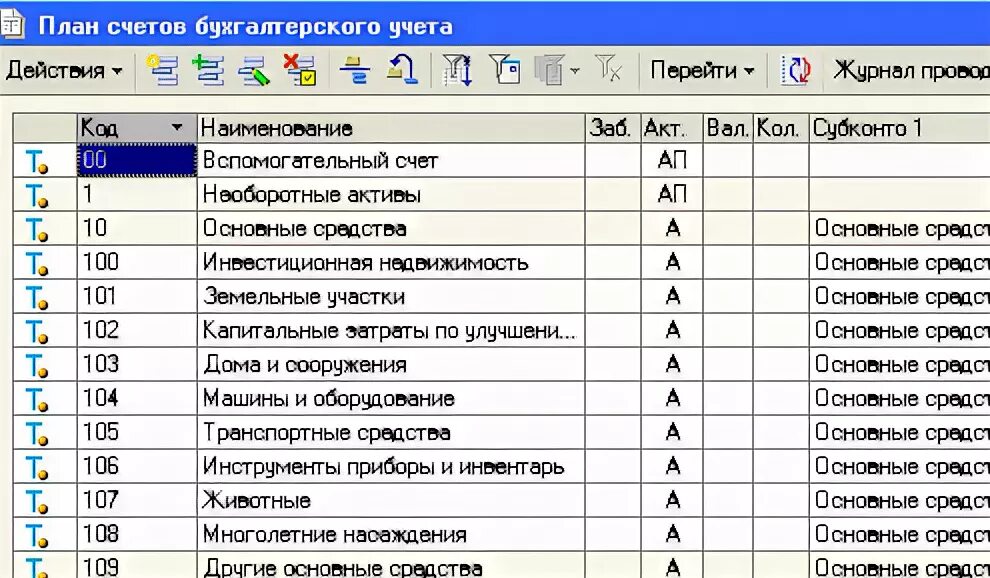The width and height of the screenshot is (990, 578).
Task: Click the add new account icon
Action: tap(162, 69)
